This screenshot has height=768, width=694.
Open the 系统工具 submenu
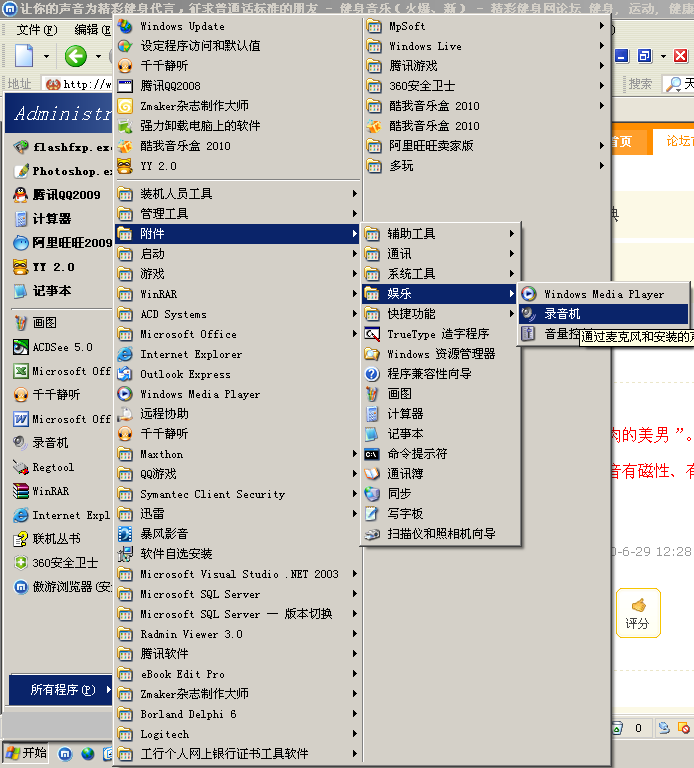click(439, 273)
